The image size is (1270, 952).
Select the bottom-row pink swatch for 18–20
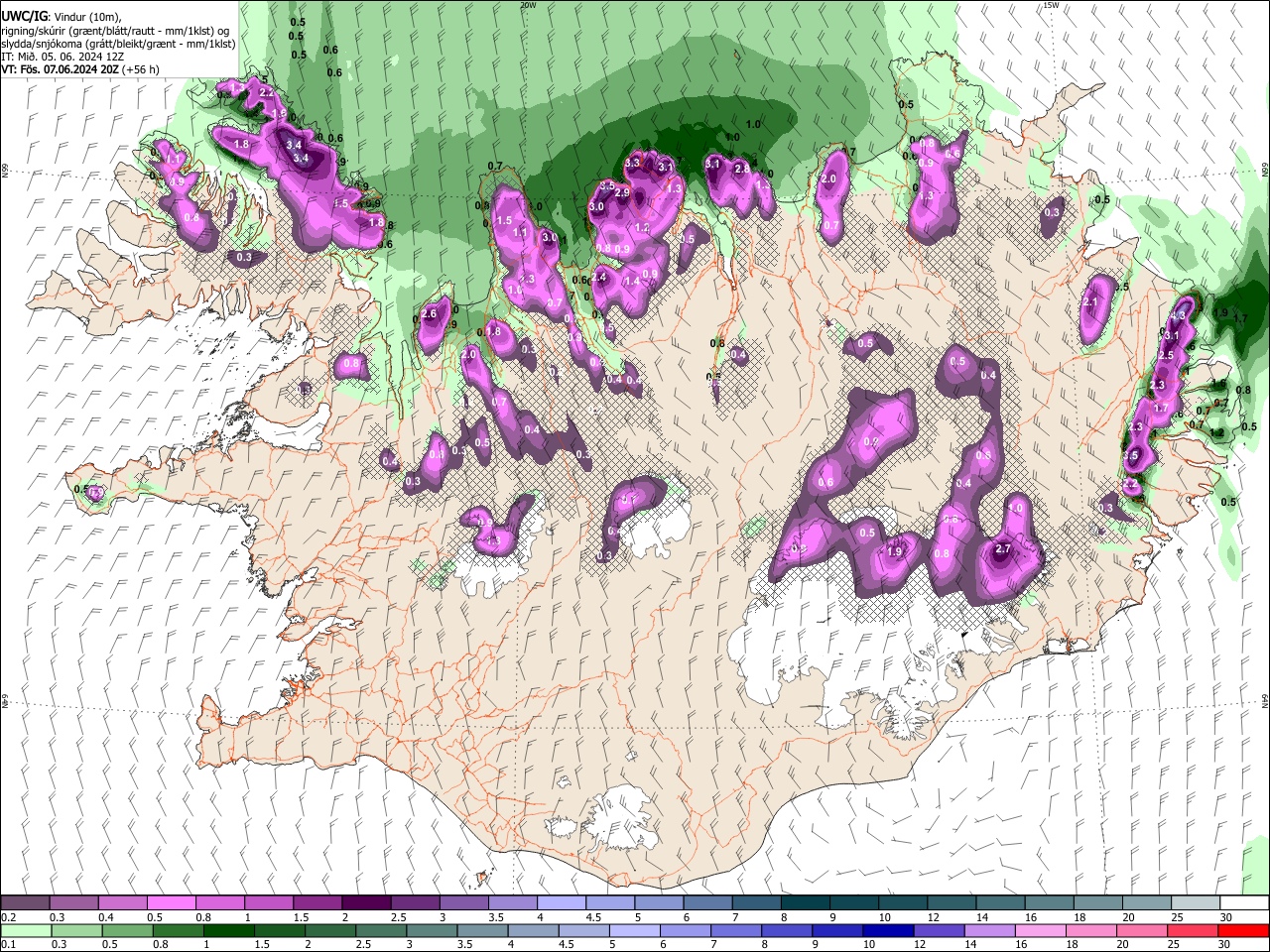(1092, 930)
